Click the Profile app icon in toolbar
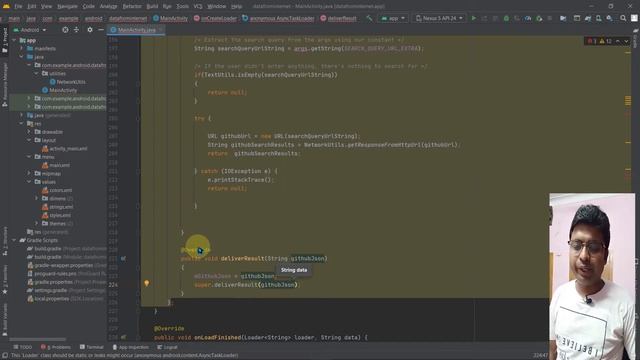The image size is (640, 360). (x=528, y=18)
